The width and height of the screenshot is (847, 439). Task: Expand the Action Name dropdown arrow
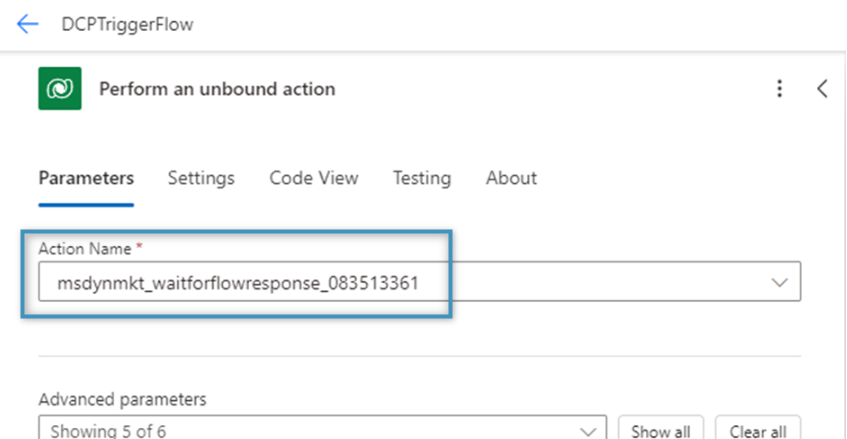click(779, 282)
